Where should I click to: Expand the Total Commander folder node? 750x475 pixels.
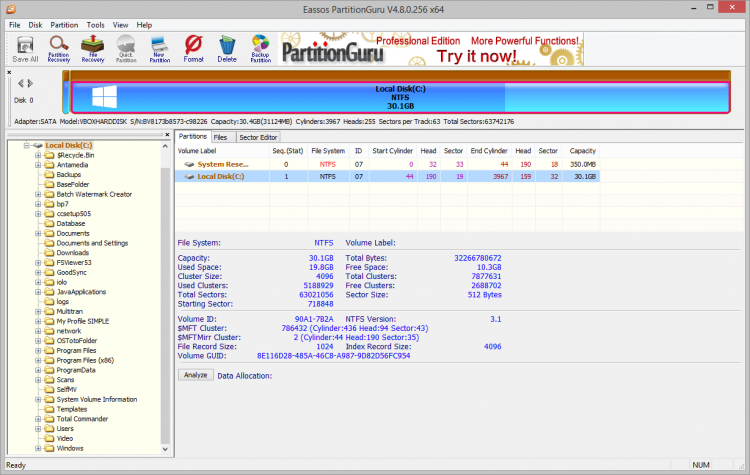tap(38, 419)
